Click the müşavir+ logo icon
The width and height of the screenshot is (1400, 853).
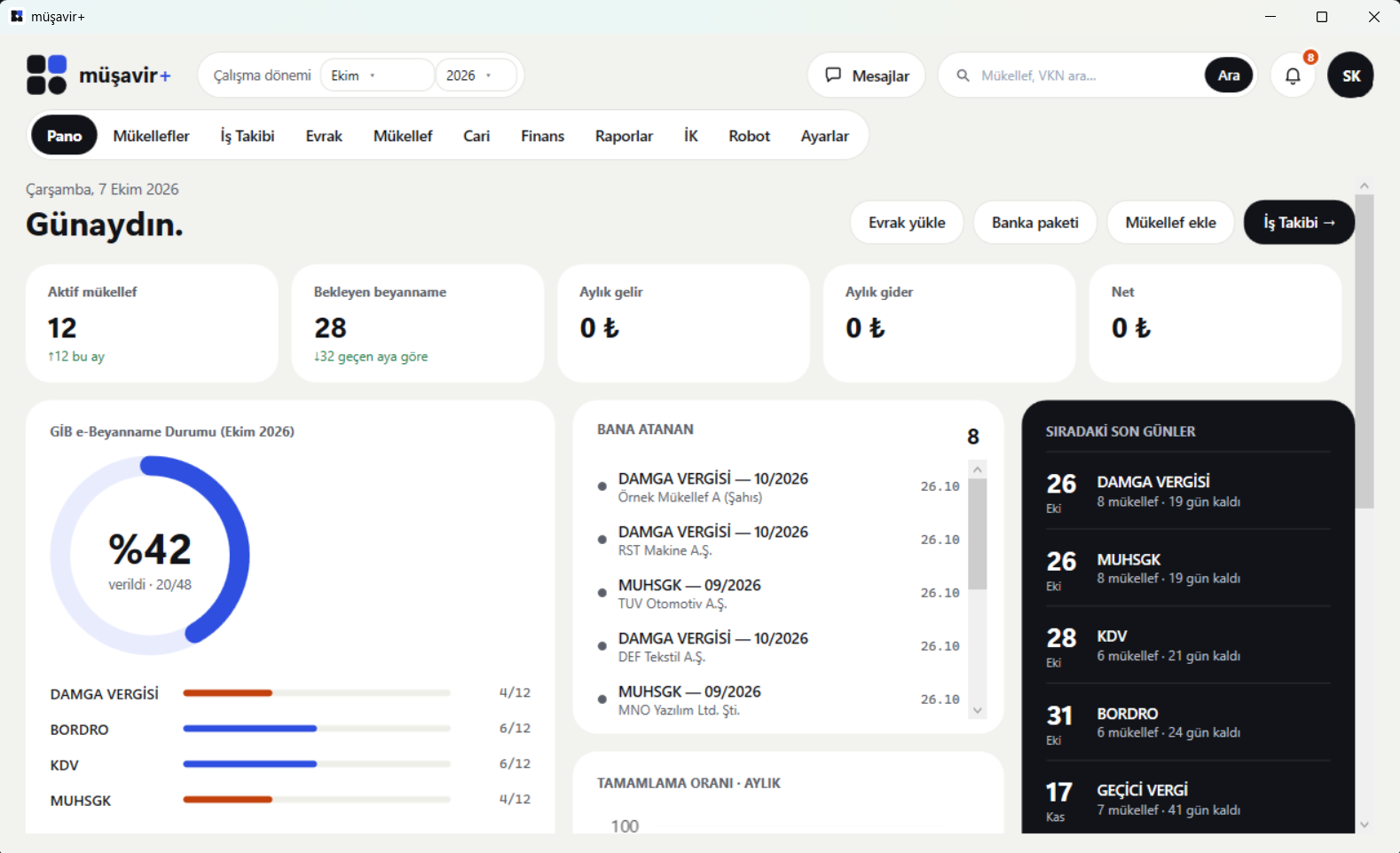point(47,75)
